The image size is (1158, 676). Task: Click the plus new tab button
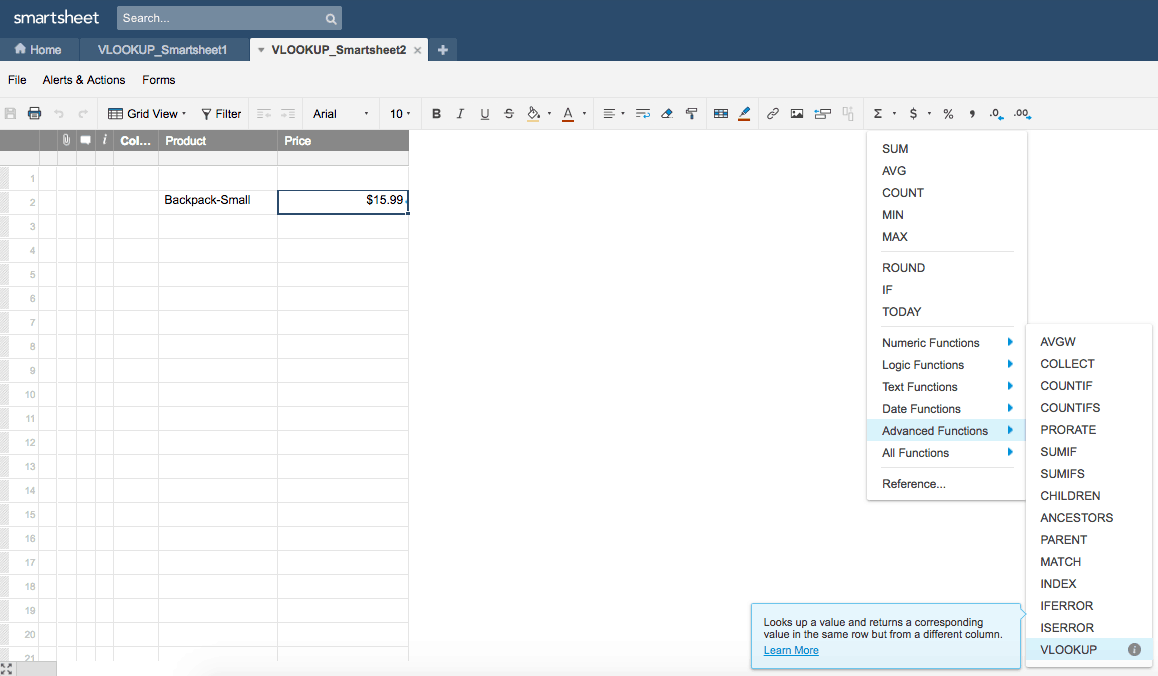[443, 49]
